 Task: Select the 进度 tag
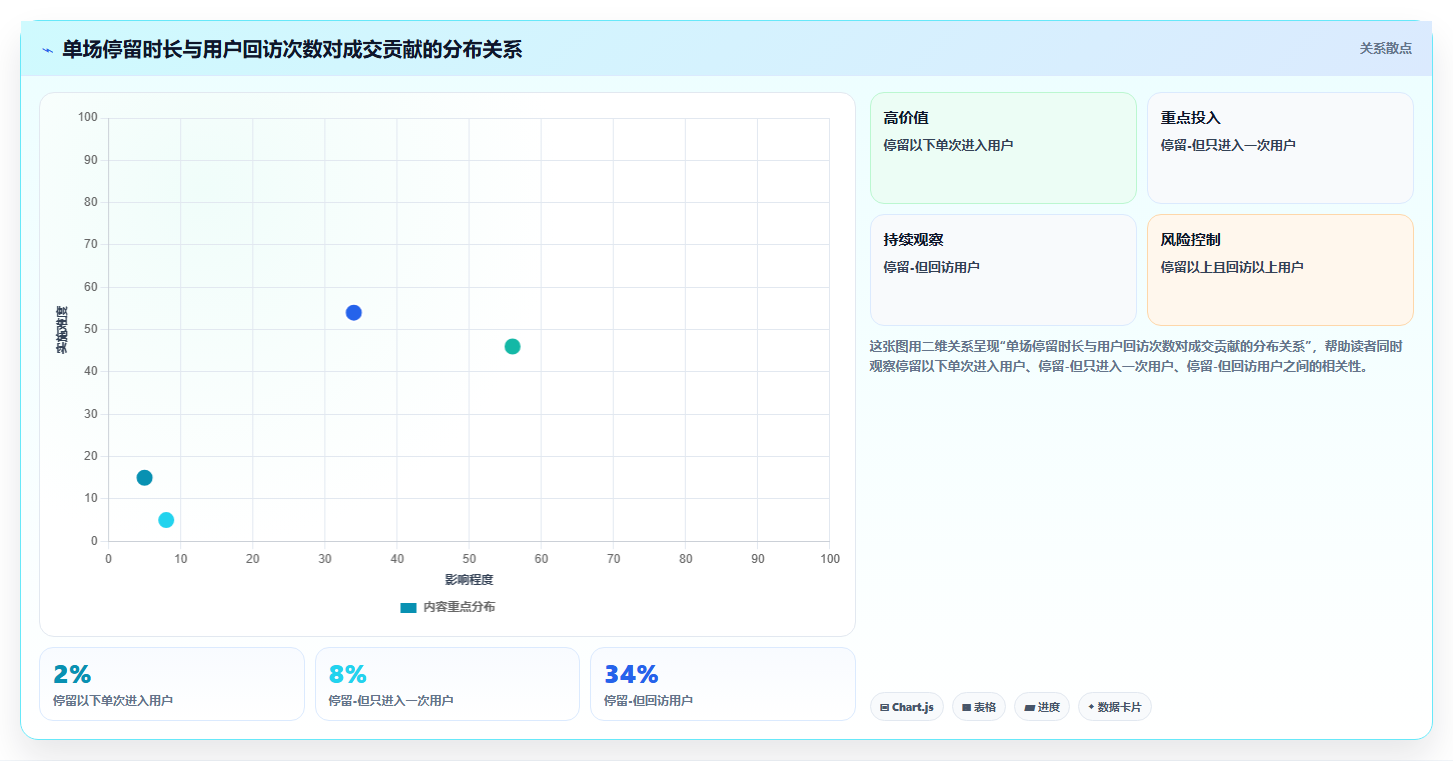pos(1041,707)
